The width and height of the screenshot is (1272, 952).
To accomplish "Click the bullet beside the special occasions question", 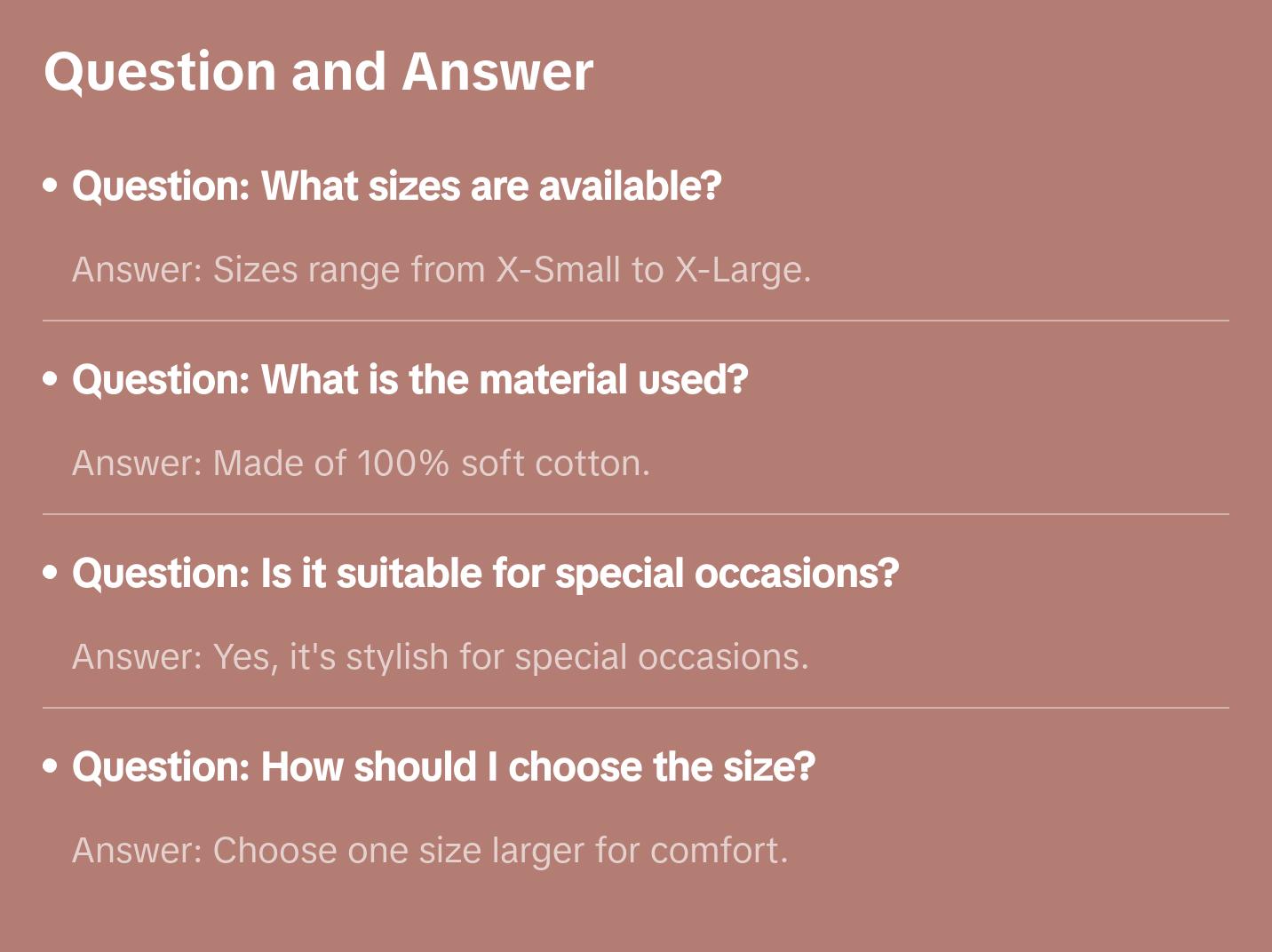I will (51, 573).
